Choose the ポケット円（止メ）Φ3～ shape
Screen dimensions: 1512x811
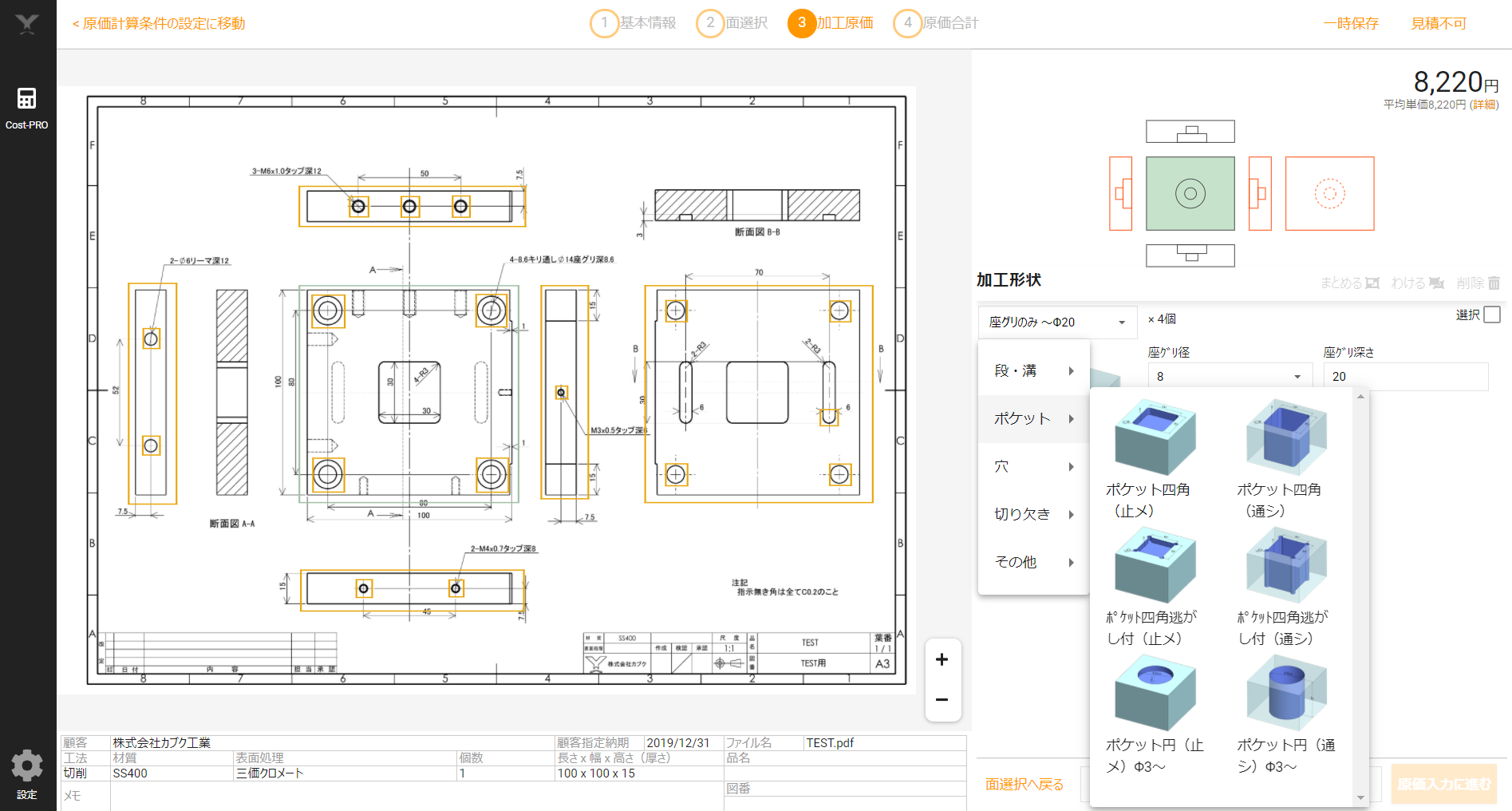click(x=1155, y=694)
